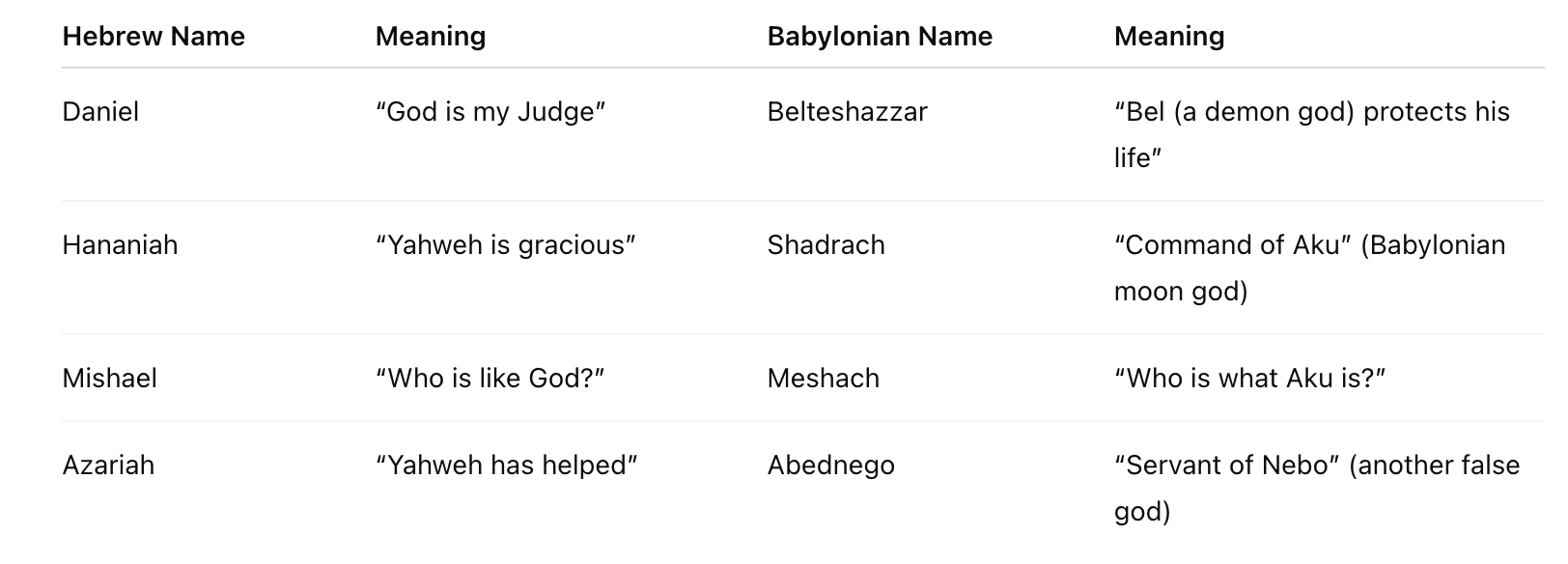Click the first "Meaning" column header
The image size is (1568, 564).
pyautogui.click(x=431, y=37)
